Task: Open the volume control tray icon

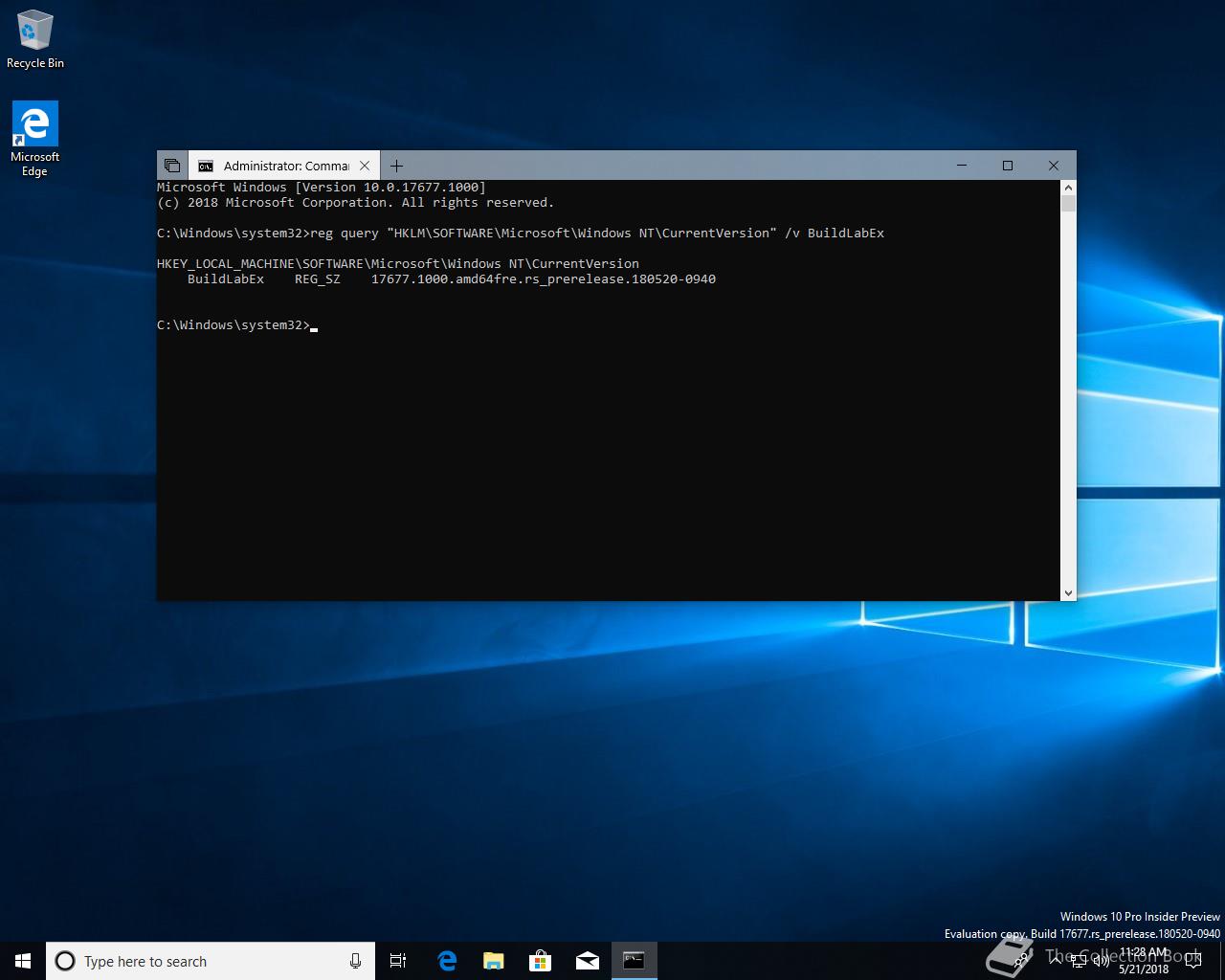Action: tap(1102, 961)
